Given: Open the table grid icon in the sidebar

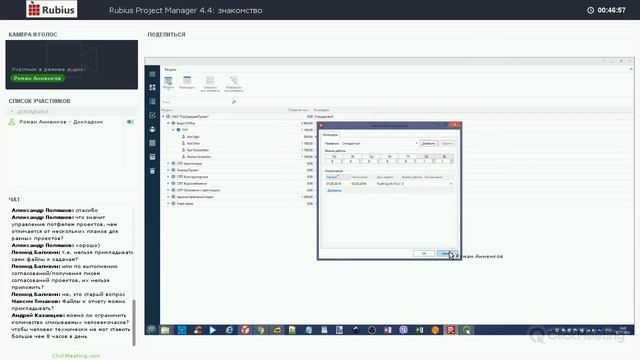Looking at the screenshot, I should [152, 143].
